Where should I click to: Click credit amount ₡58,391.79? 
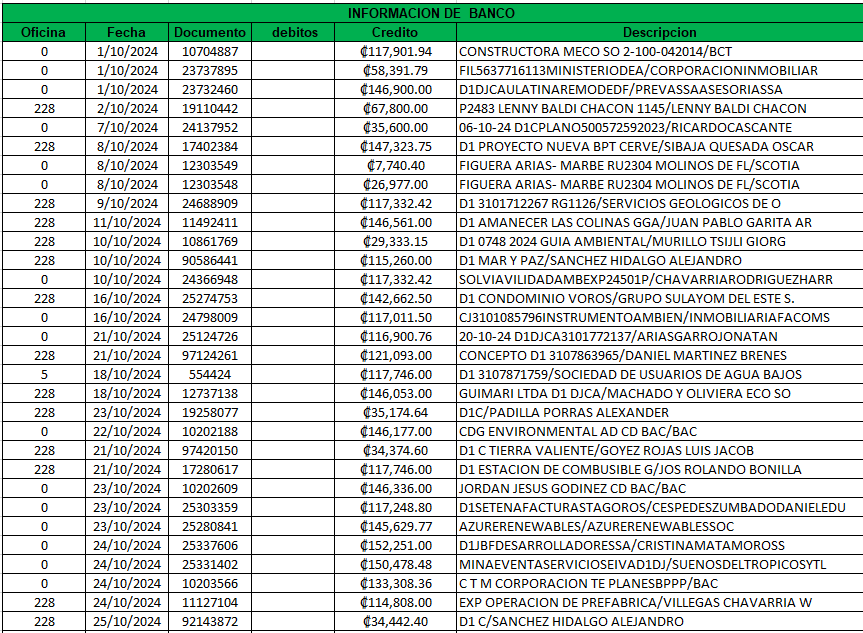coord(396,70)
